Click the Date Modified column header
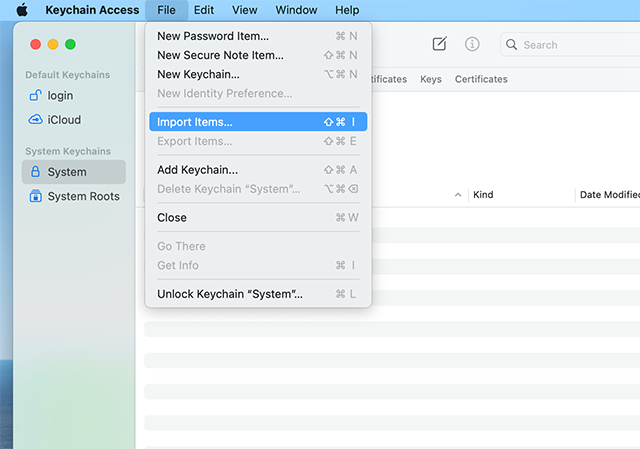The image size is (640, 449). pyautogui.click(x=610, y=195)
